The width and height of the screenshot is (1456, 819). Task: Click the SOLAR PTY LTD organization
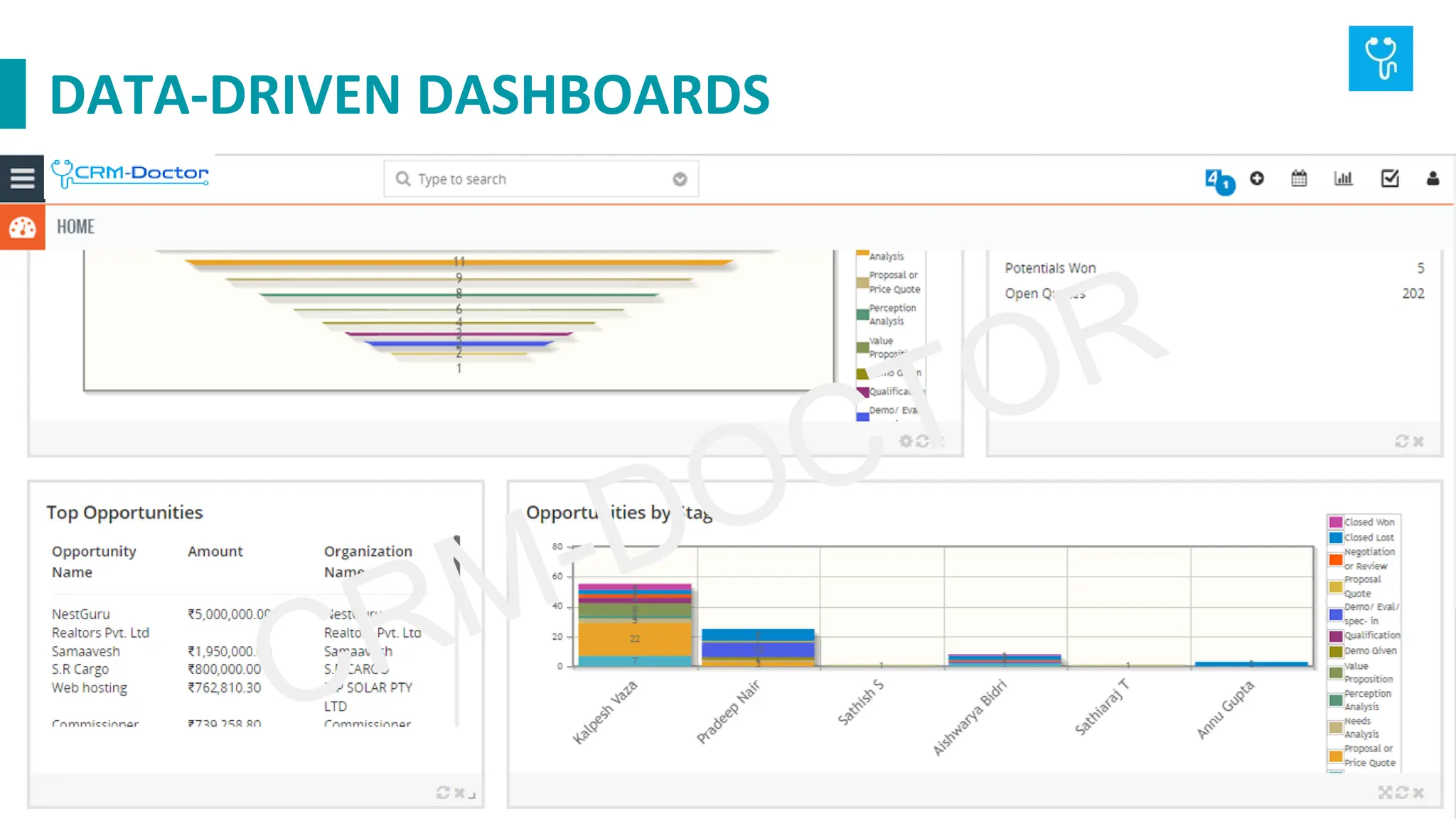click(x=368, y=696)
